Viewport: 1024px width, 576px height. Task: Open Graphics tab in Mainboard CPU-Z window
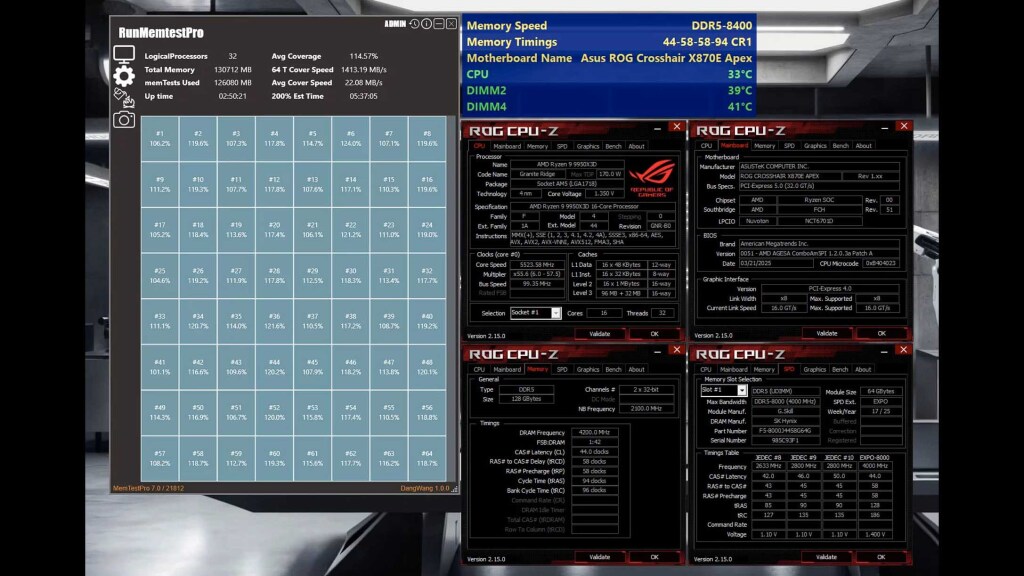[815, 146]
